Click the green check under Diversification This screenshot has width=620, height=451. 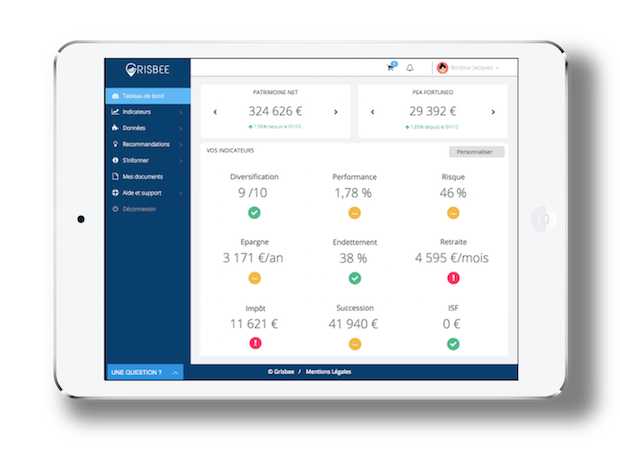254,212
